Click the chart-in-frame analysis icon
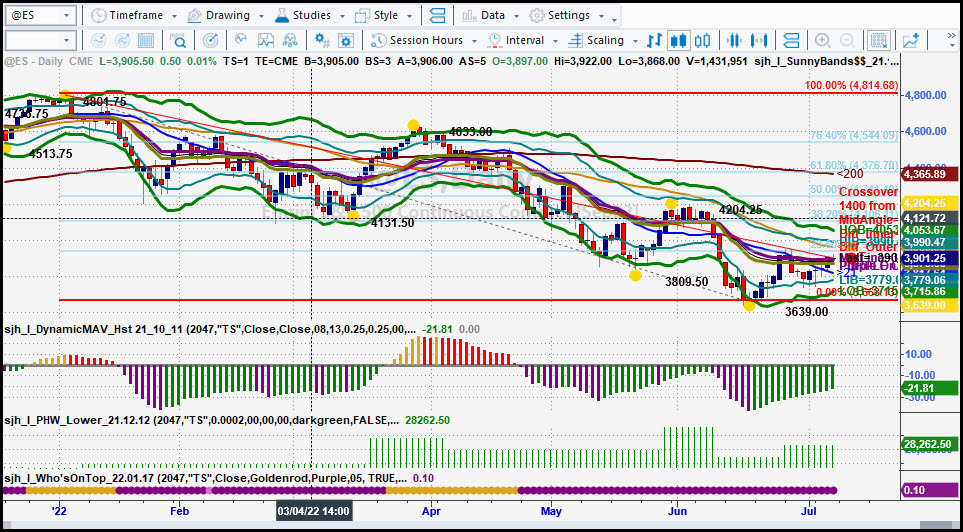963x532 pixels. click(265, 41)
